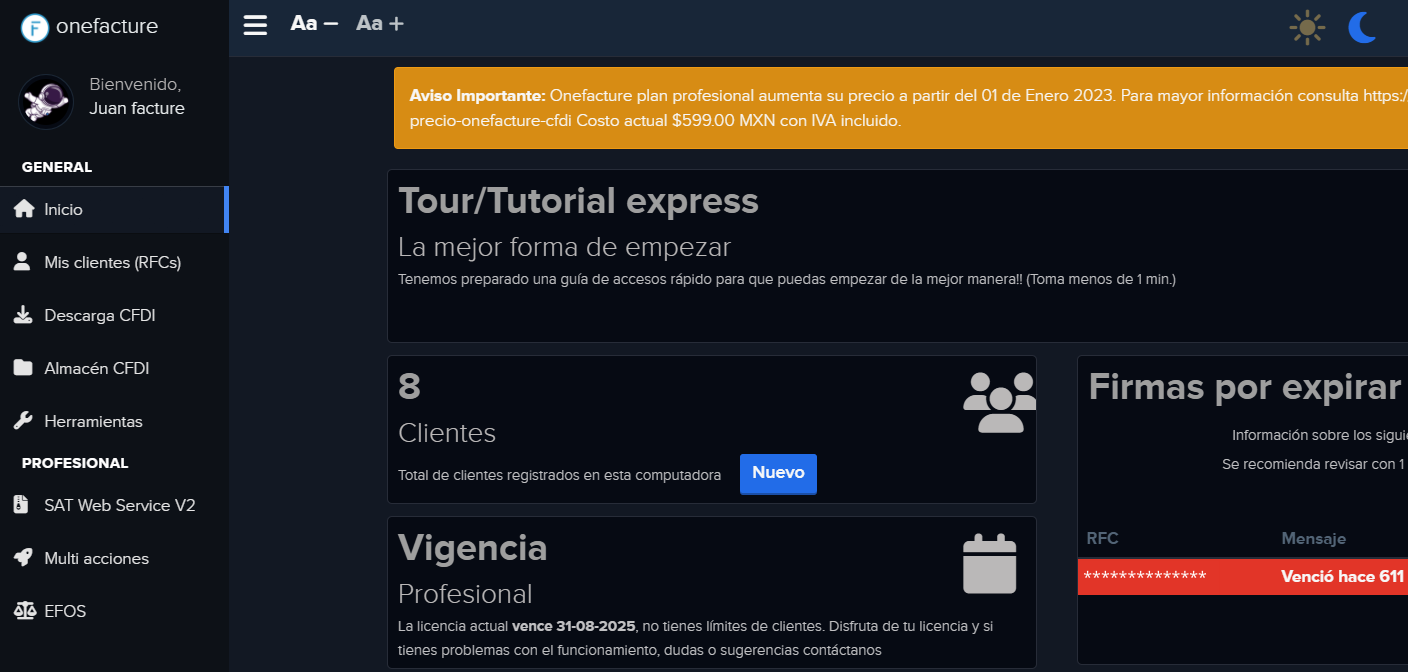The image size is (1408, 672).
Task: Enable dark mode moon icon
Action: tap(1362, 28)
